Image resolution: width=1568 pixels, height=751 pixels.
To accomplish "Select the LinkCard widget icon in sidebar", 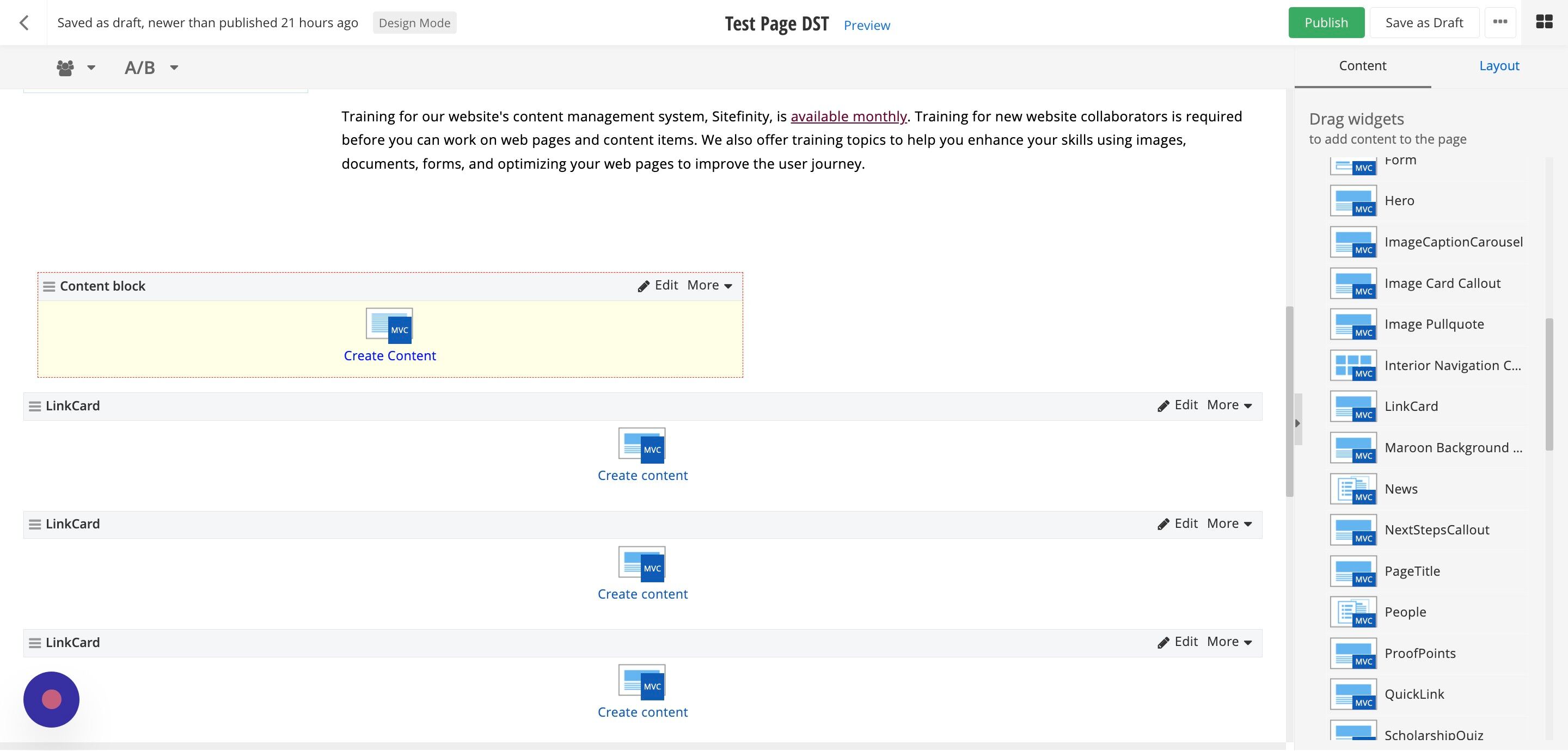I will click(1353, 407).
